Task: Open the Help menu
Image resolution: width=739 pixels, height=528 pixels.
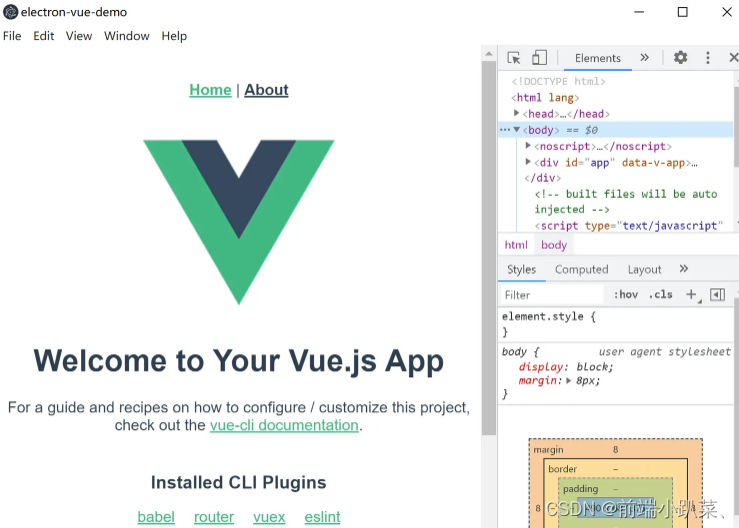Action: pos(174,36)
